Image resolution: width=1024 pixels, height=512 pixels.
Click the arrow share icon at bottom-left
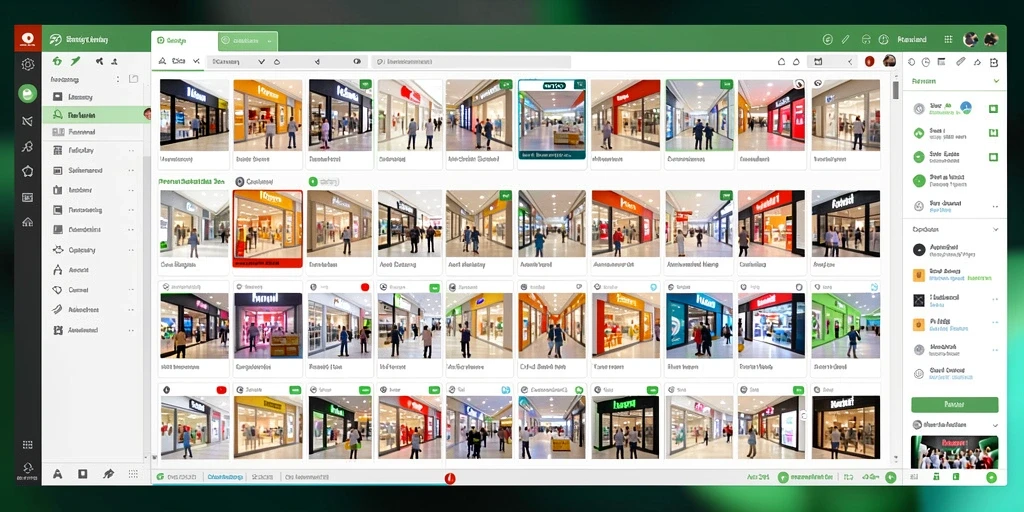tap(108, 474)
